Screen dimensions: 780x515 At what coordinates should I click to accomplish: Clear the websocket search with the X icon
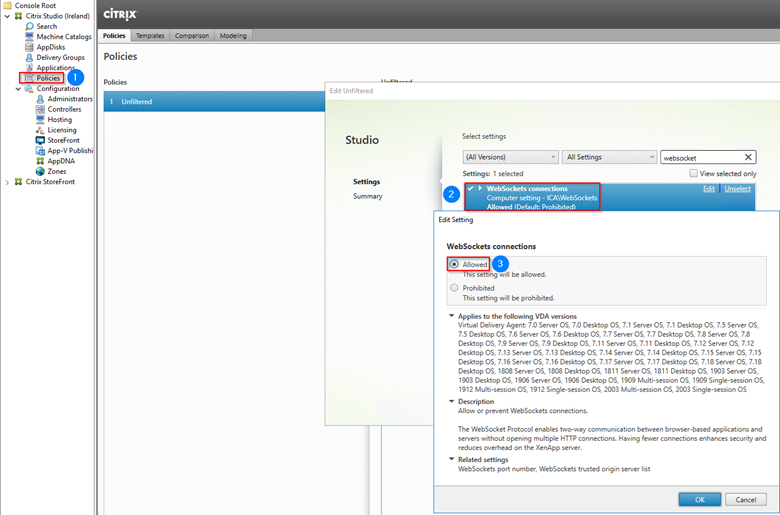pos(748,157)
